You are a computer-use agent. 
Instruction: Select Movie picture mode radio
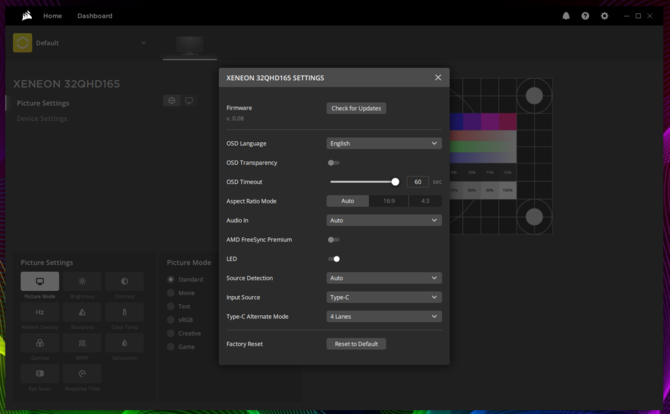[170, 293]
